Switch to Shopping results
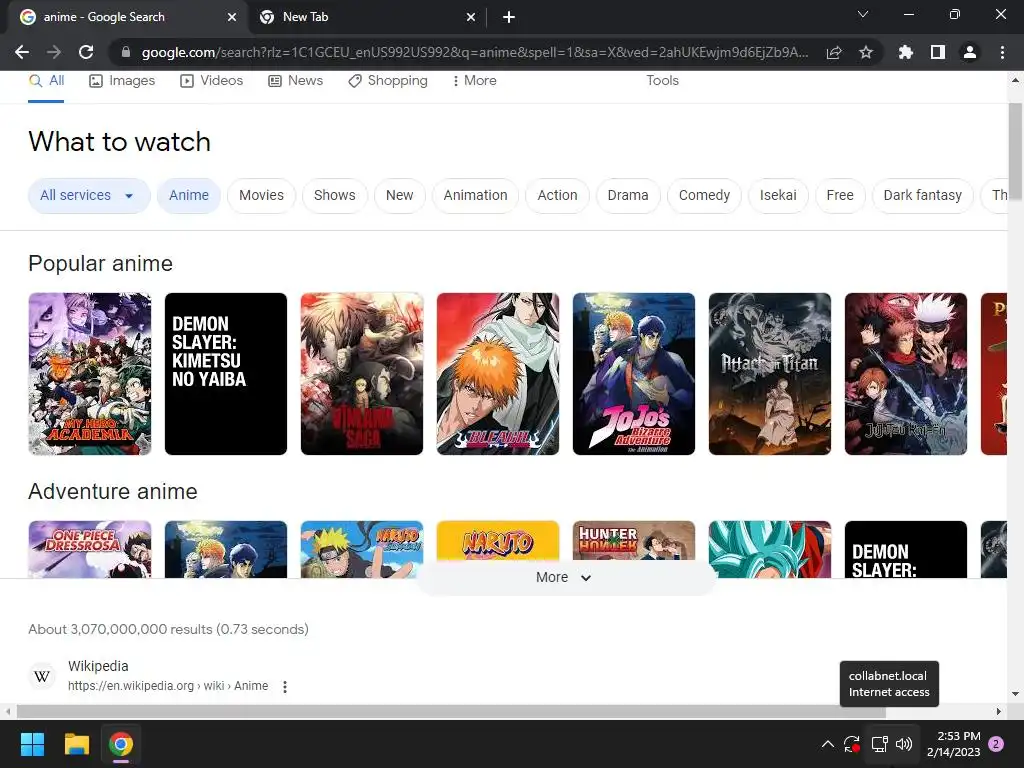The width and height of the screenshot is (1024, 768). pyautogui.click(x=388, y=81)
